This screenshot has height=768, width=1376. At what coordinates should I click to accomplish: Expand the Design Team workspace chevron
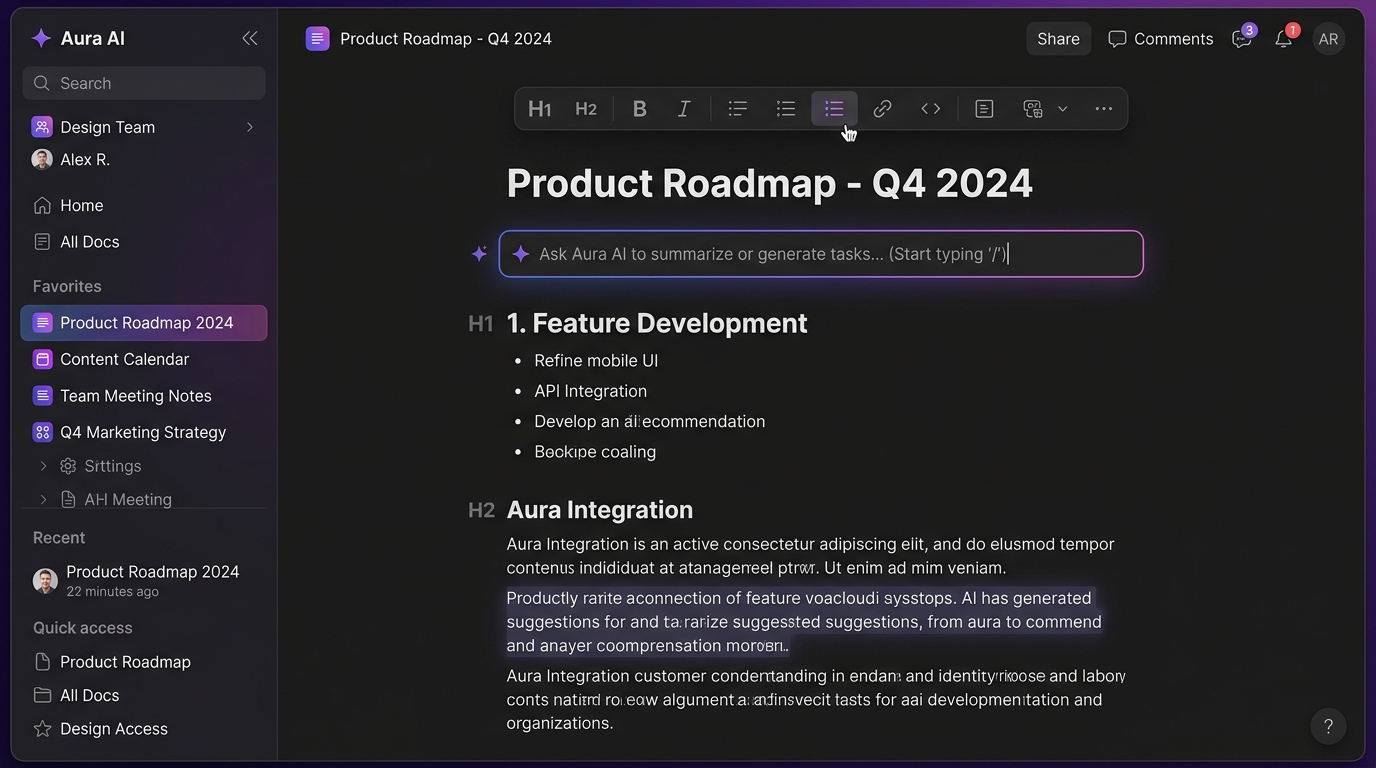point(250,127)
